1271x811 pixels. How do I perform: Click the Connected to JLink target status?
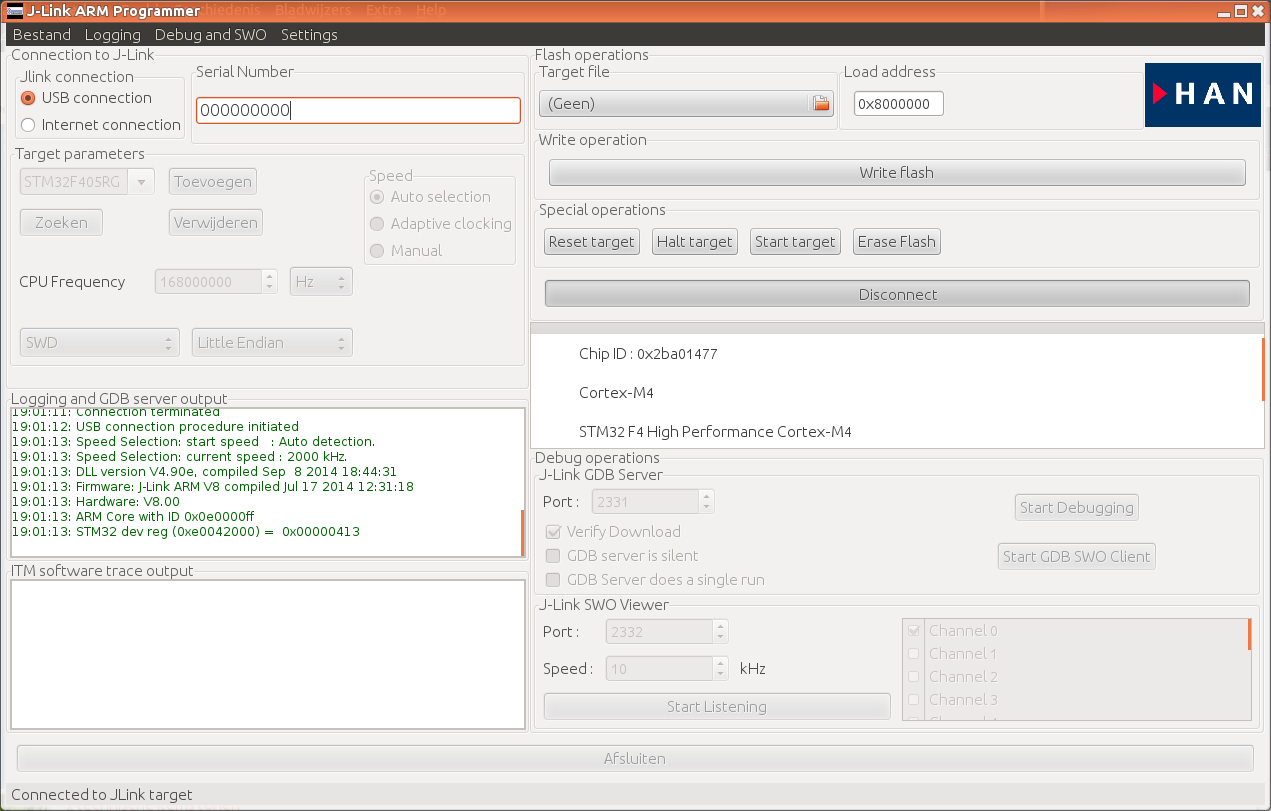click(102, 795)
